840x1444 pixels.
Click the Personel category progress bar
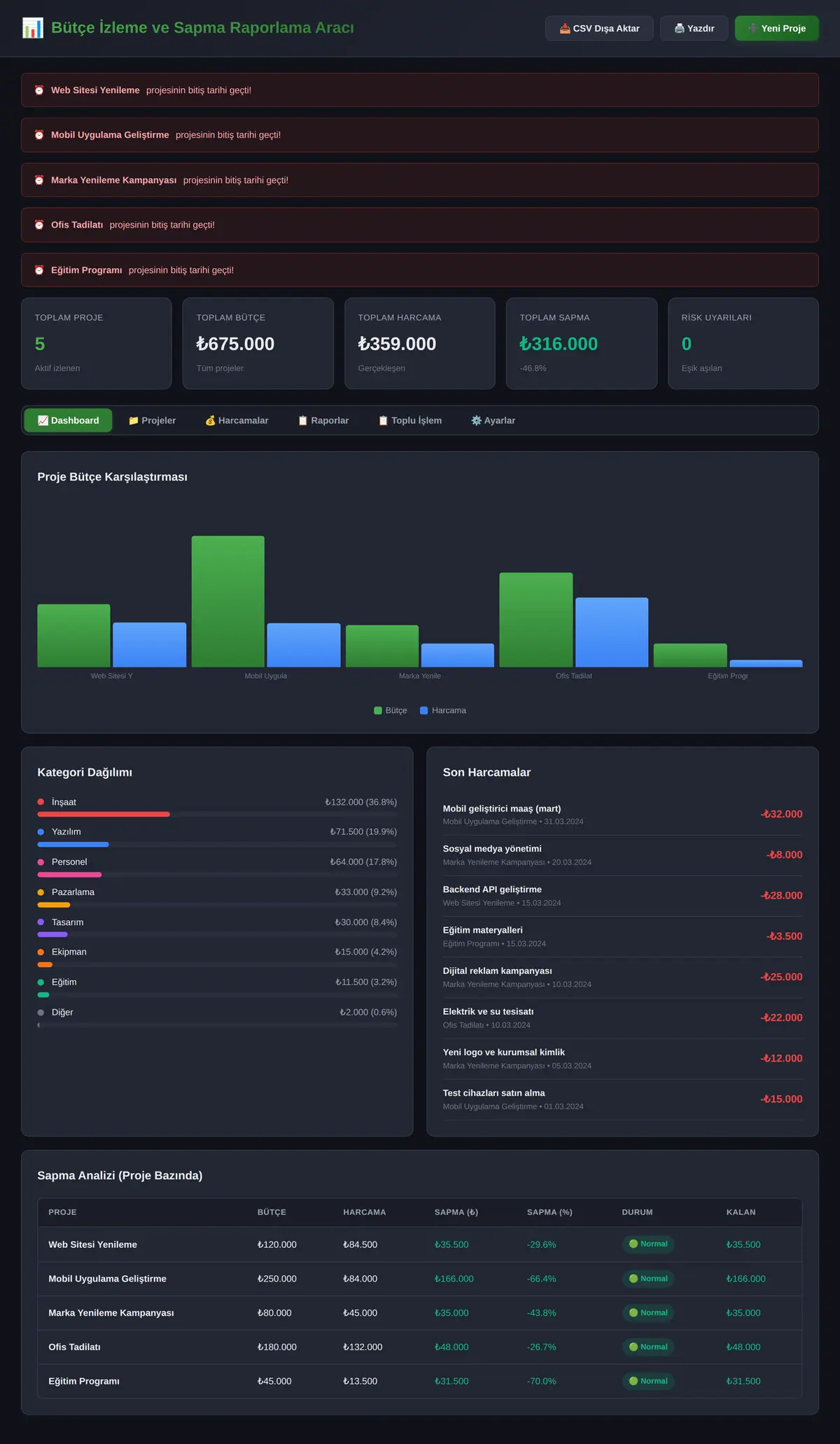(x=217, y=875)
